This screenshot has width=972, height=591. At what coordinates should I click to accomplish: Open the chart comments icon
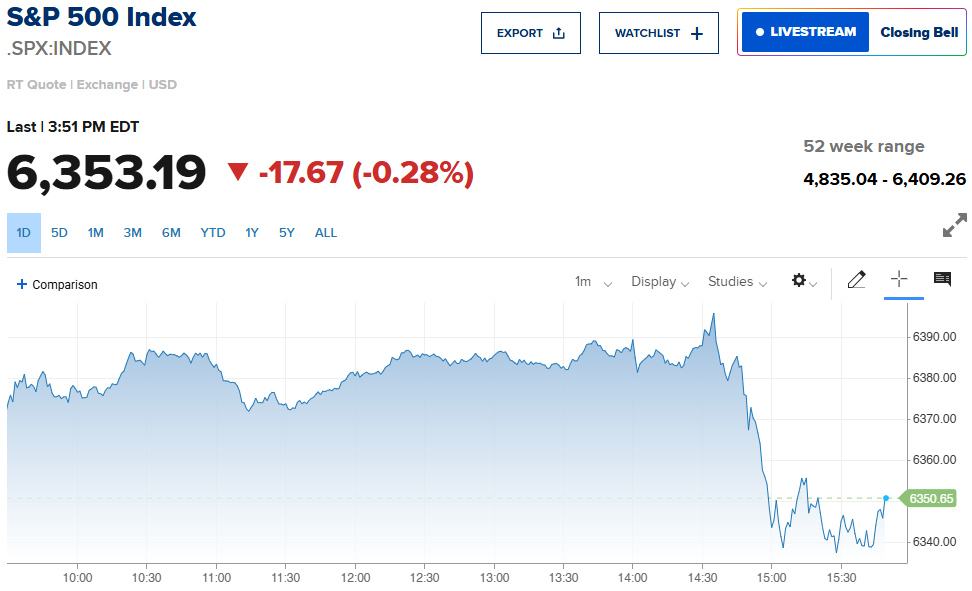942,279
